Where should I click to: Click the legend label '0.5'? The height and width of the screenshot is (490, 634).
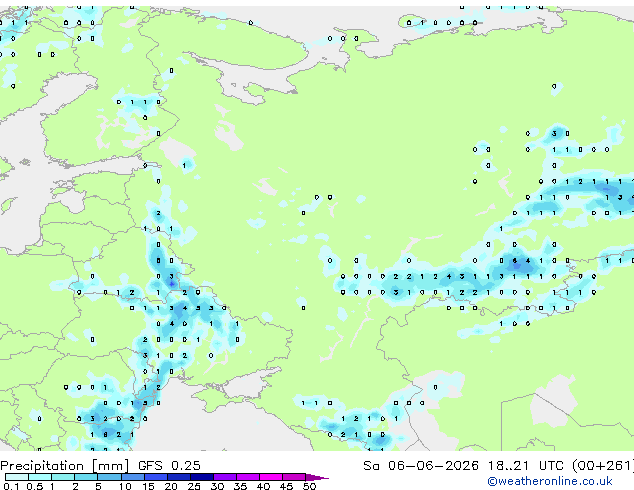click(34, 486)
